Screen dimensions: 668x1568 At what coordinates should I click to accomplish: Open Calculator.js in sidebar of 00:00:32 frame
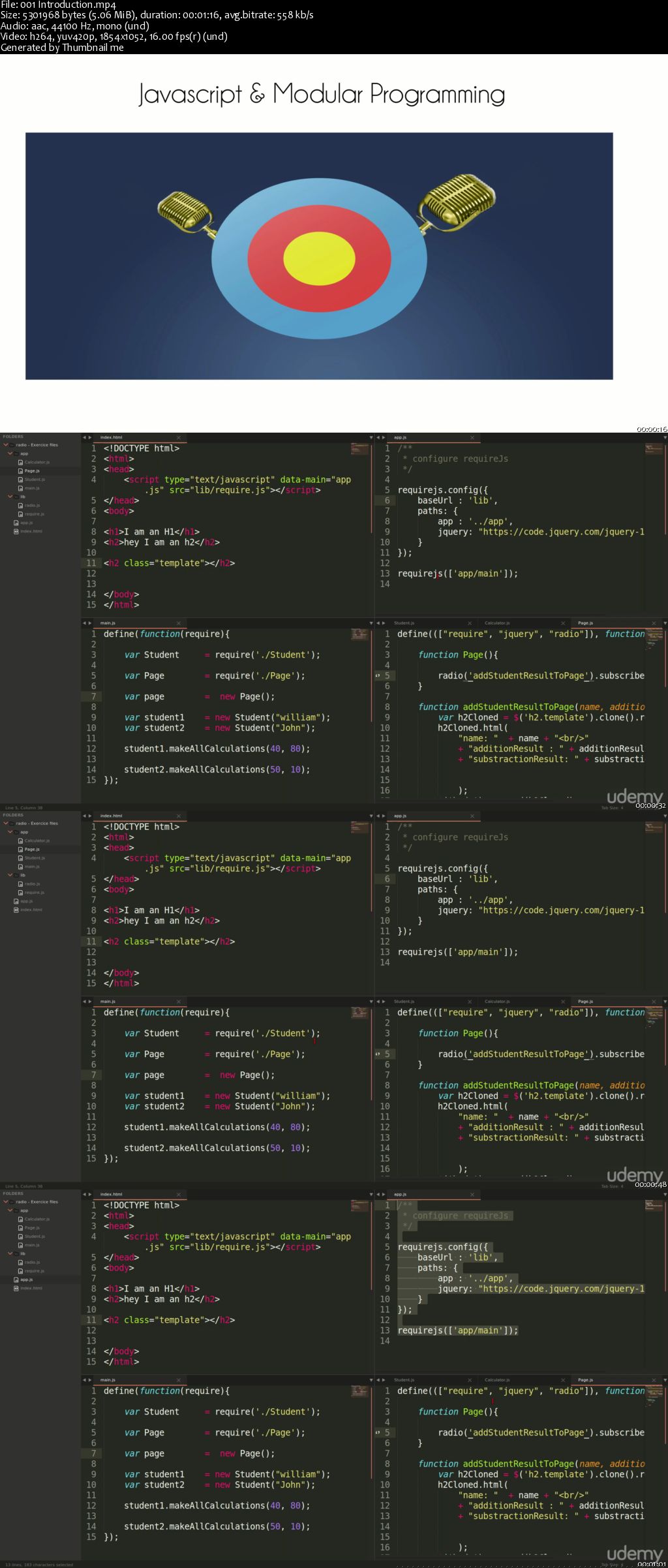tap(37, 462)
